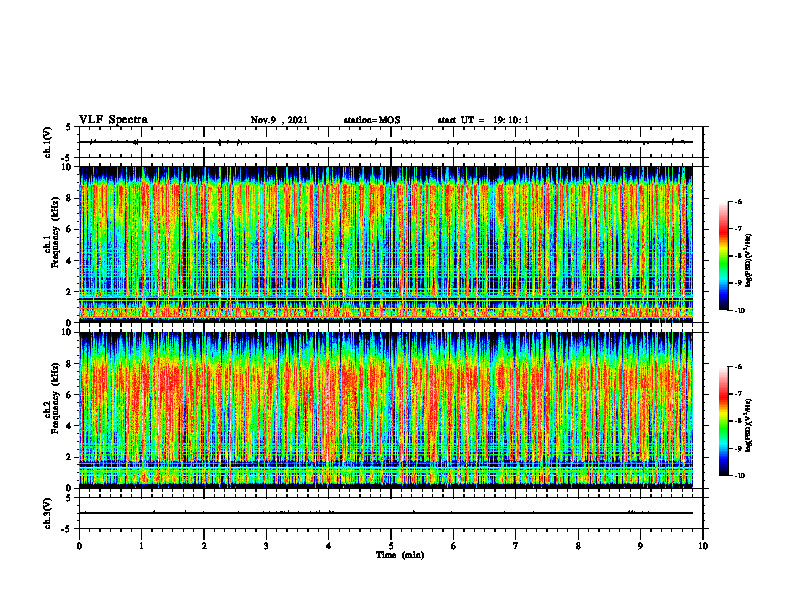Click the ch.2 spectrogram "4" kHz tick label
792x612 pixels.
pyautogui.click(x=71, y=426)
